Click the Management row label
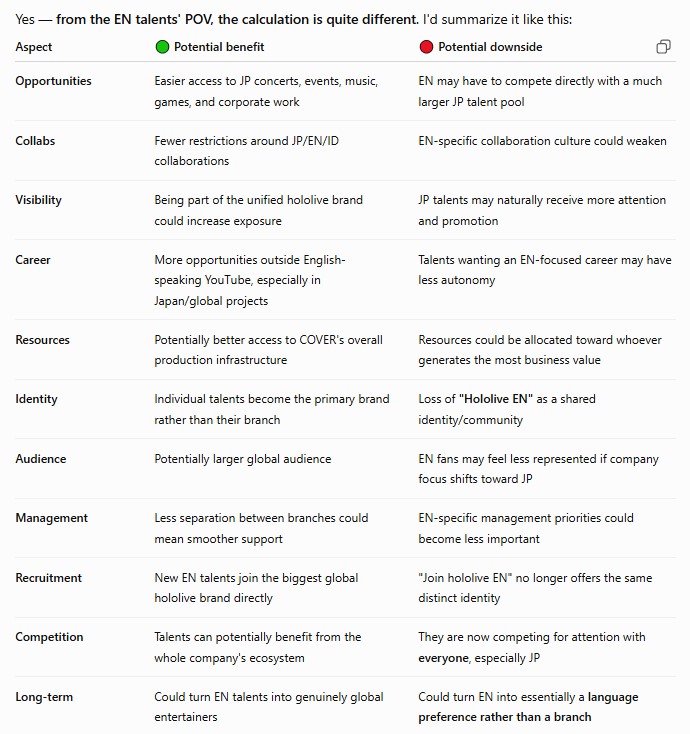The image size is (690, 734). 51,518
